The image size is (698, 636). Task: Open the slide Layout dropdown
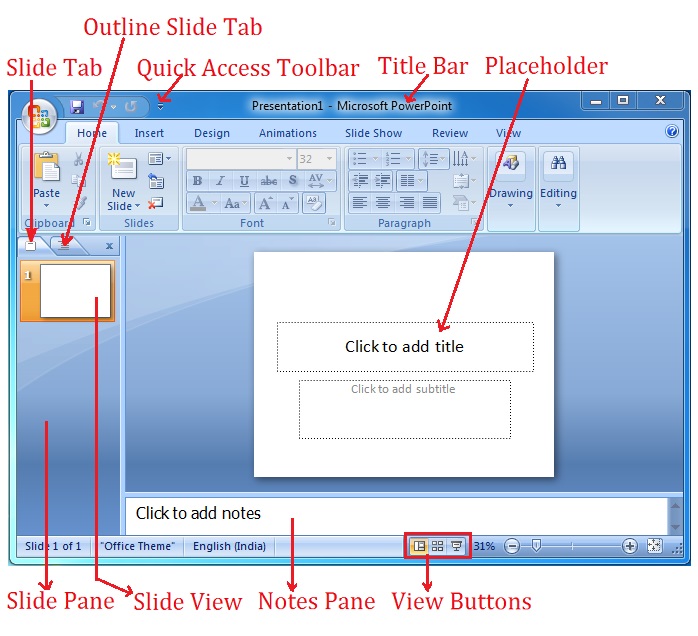tap(159, 158)
